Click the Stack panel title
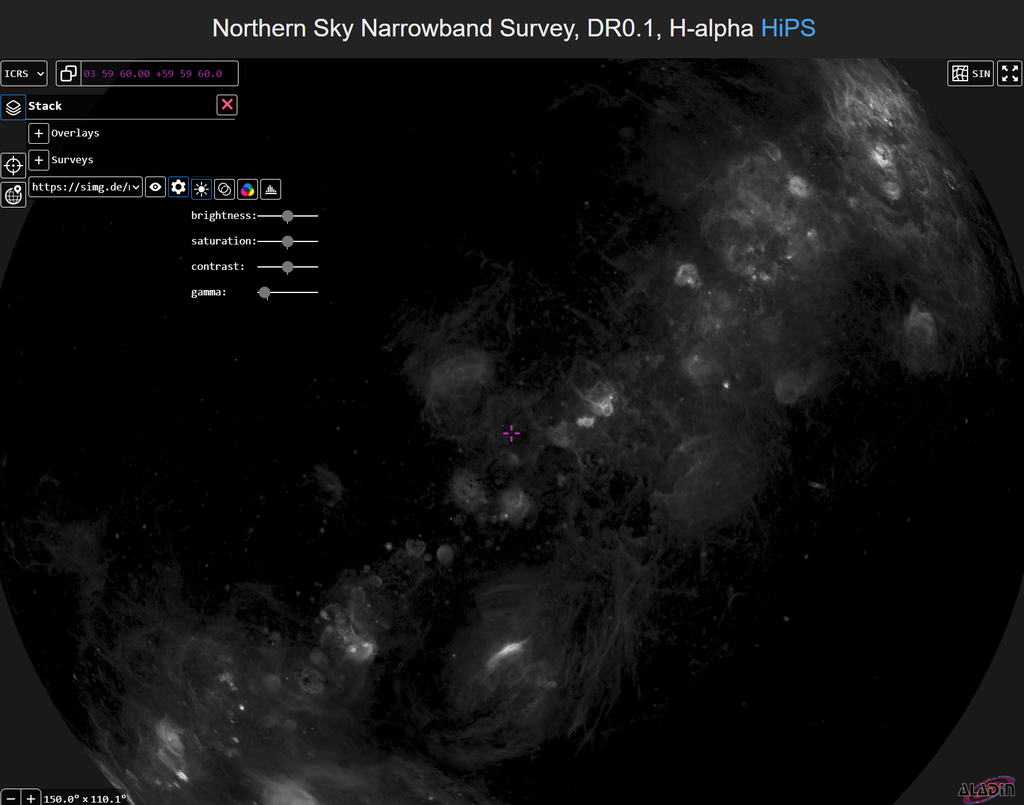This screenshot has height=805, width=1024. tap(44, 106)
